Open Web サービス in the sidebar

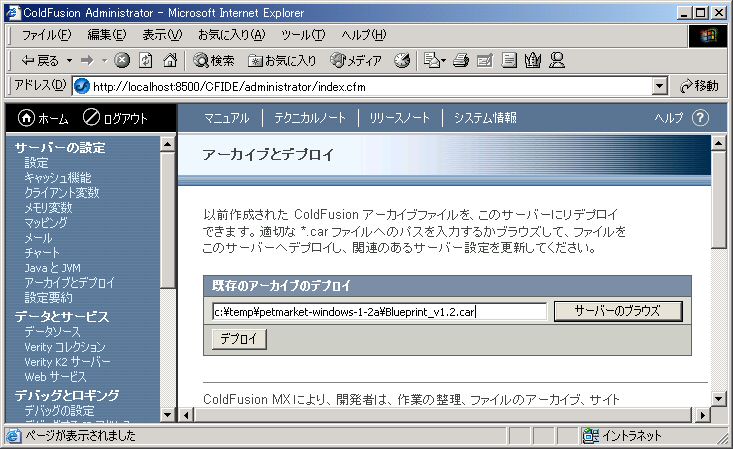(x=55, y=377)
